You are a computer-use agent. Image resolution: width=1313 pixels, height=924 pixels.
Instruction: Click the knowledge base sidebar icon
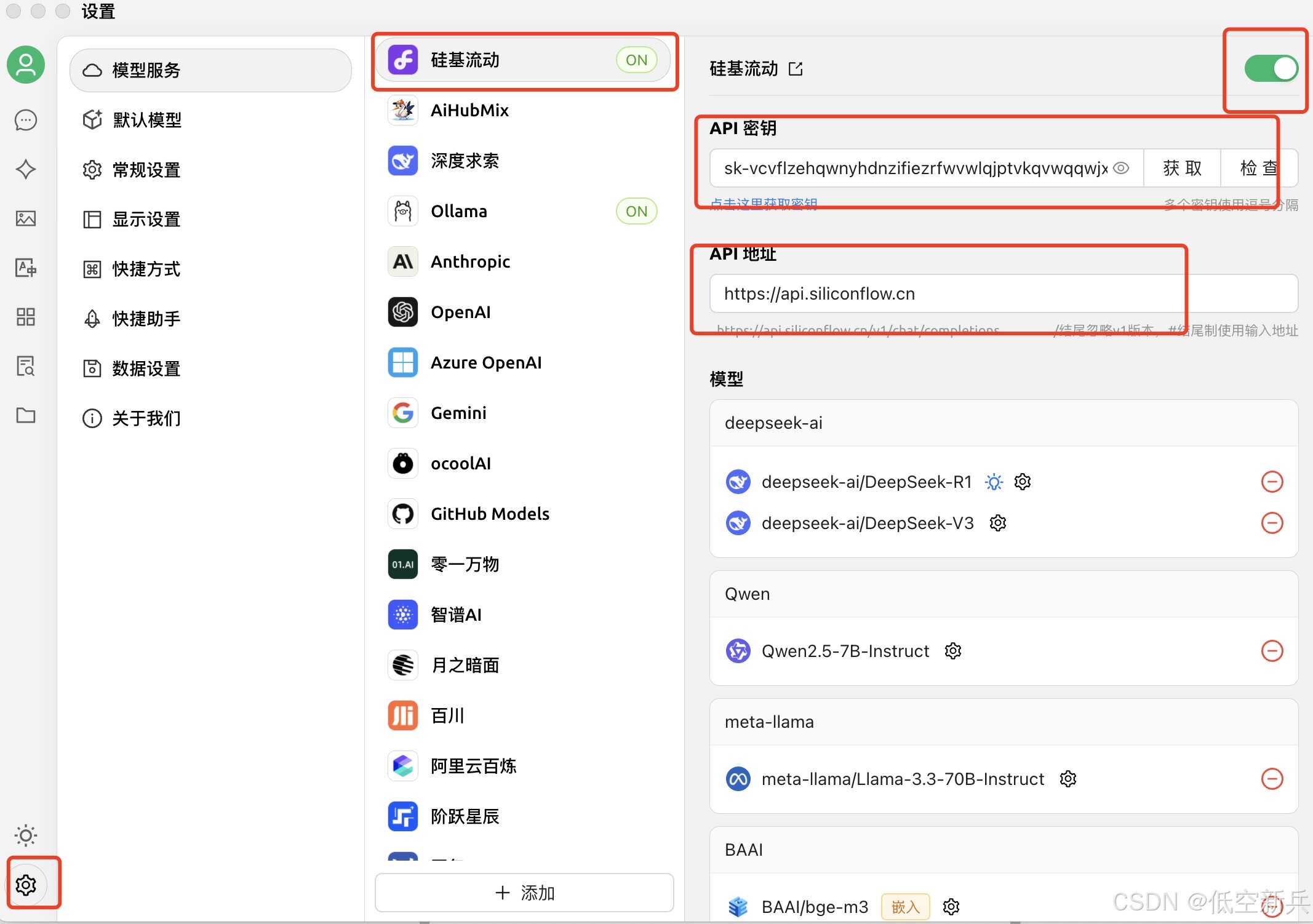pos(25,366)
